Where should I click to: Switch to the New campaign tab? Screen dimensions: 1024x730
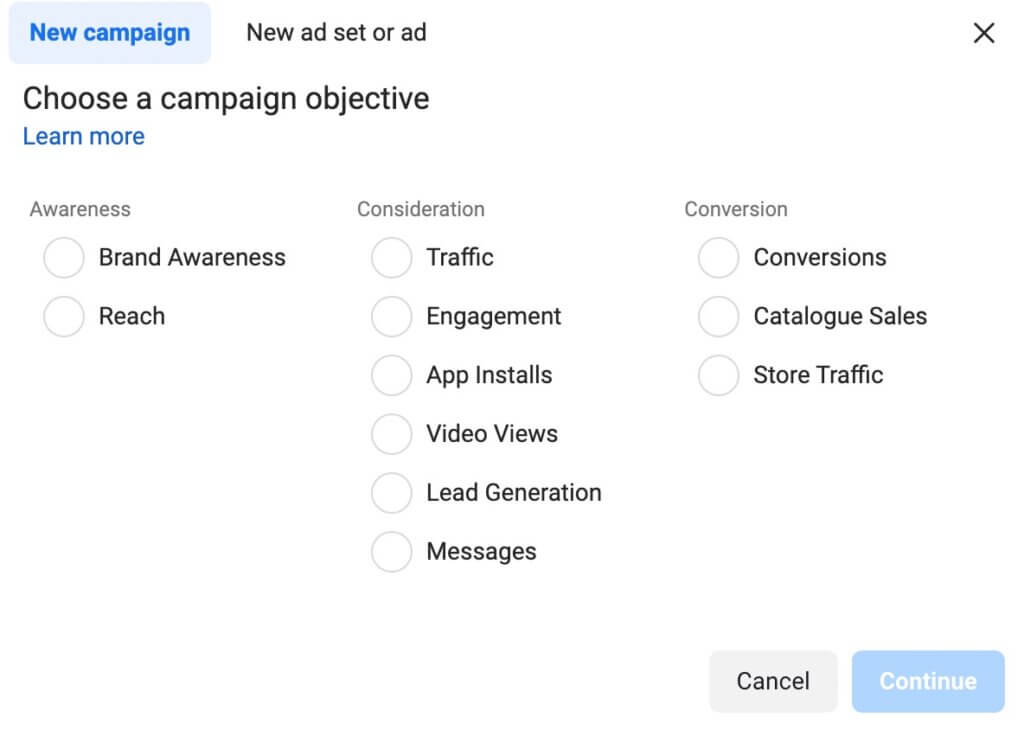click(x=110, y=32)
